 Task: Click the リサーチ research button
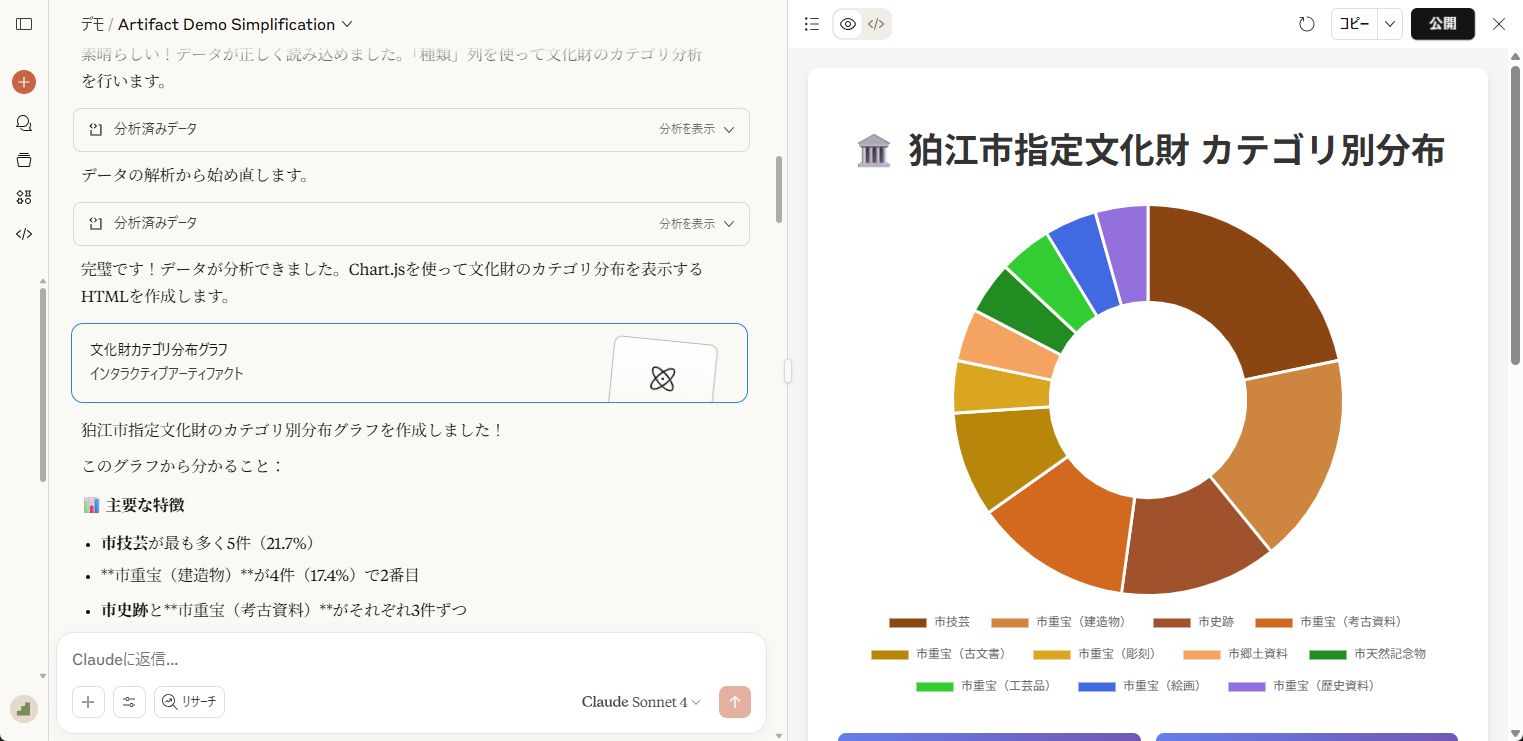[189, 702]
